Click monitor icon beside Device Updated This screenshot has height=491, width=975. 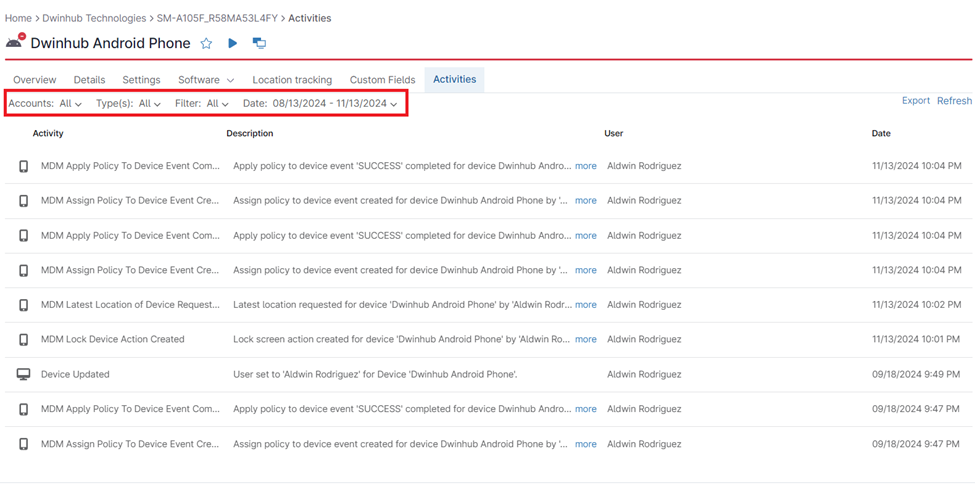(x=24, y=374)
